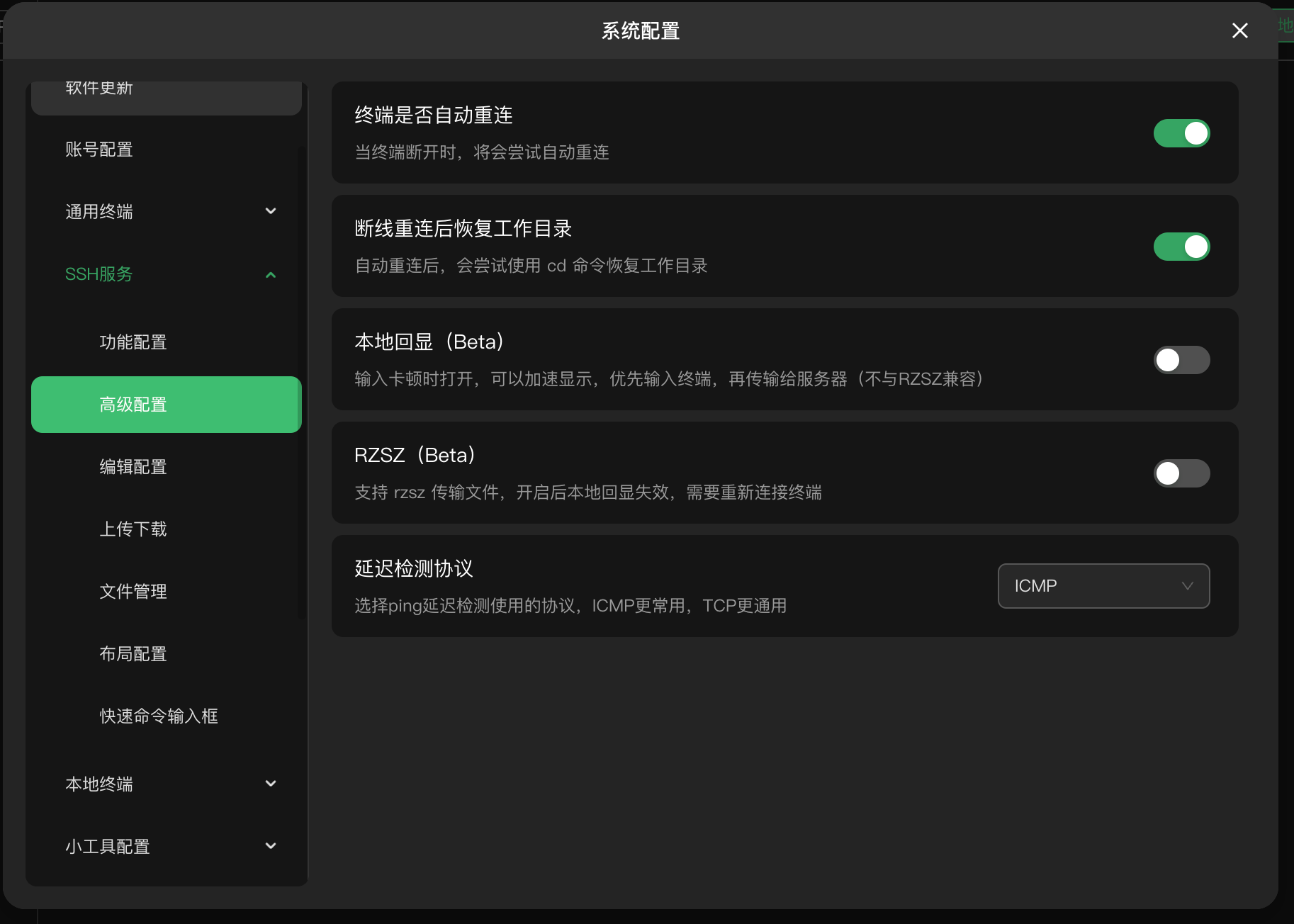Open the 编辑配置 settings page
The width and height of the screenshot is (1294, 924).
133,466
